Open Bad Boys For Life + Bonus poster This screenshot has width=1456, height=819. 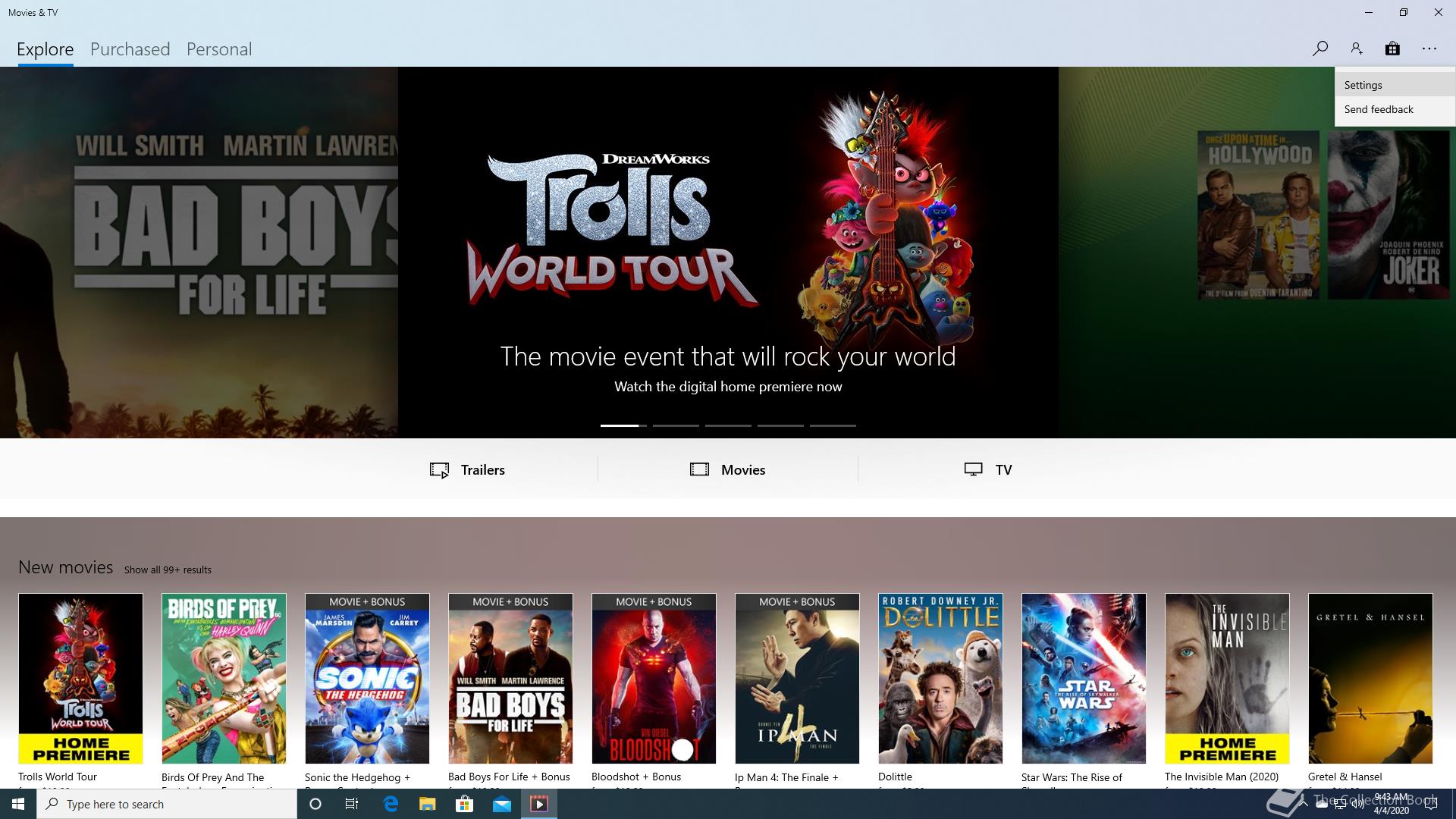coord(510,678)
